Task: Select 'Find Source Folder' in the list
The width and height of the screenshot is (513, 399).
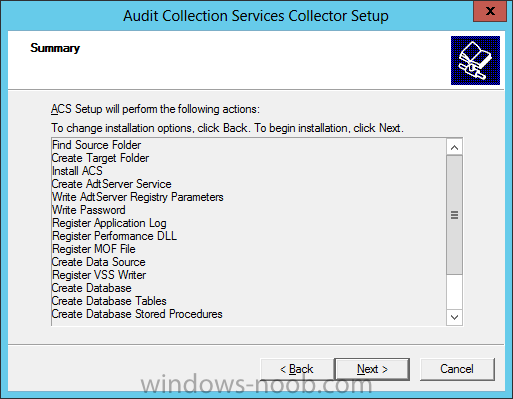Action: [x=96, y=145]
